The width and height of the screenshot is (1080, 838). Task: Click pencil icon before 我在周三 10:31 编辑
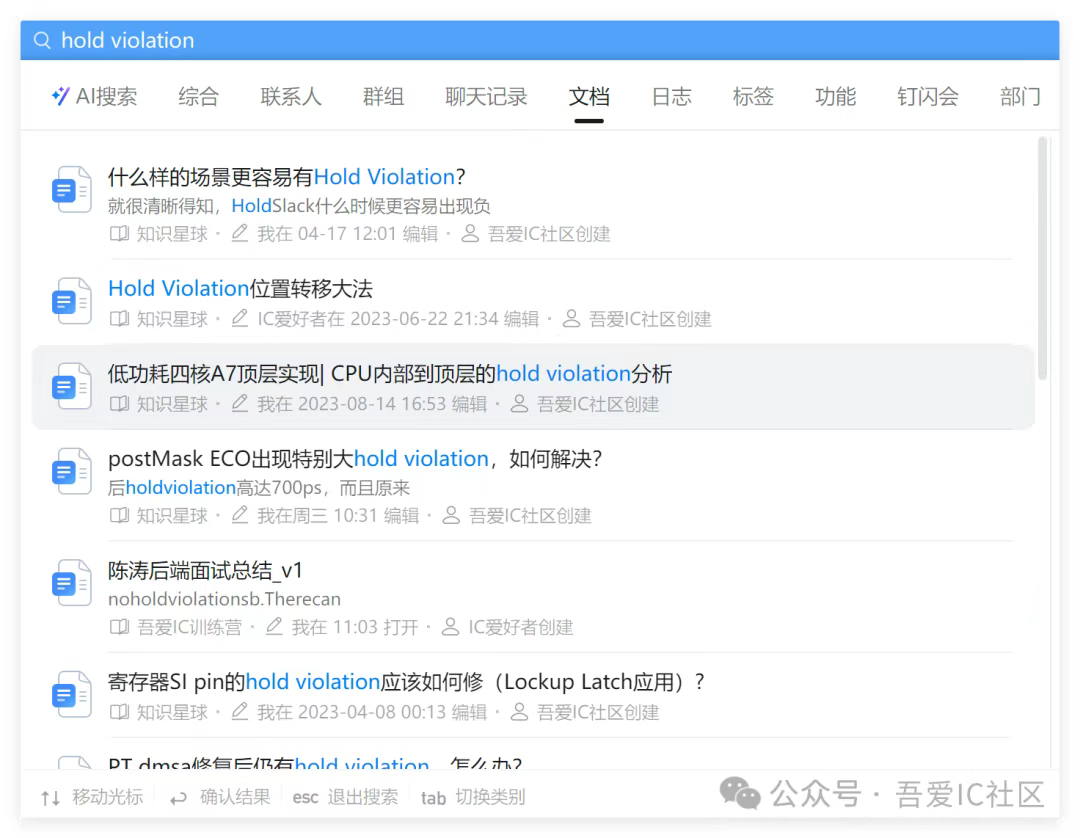[239, 515]
